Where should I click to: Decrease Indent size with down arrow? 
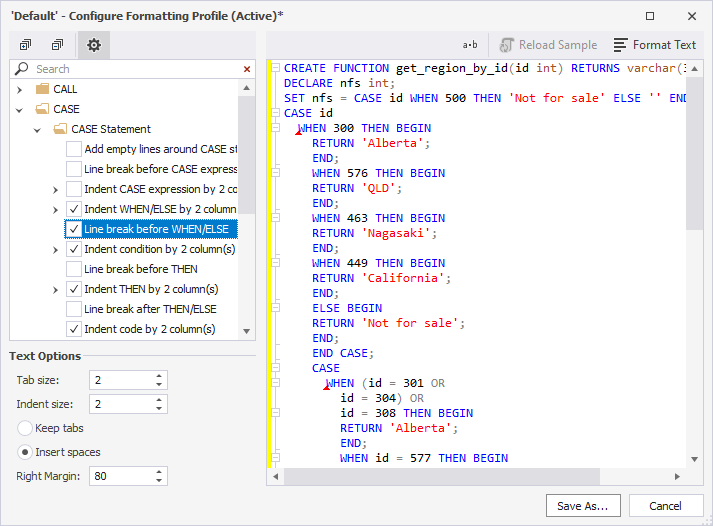tap(159, 409)
